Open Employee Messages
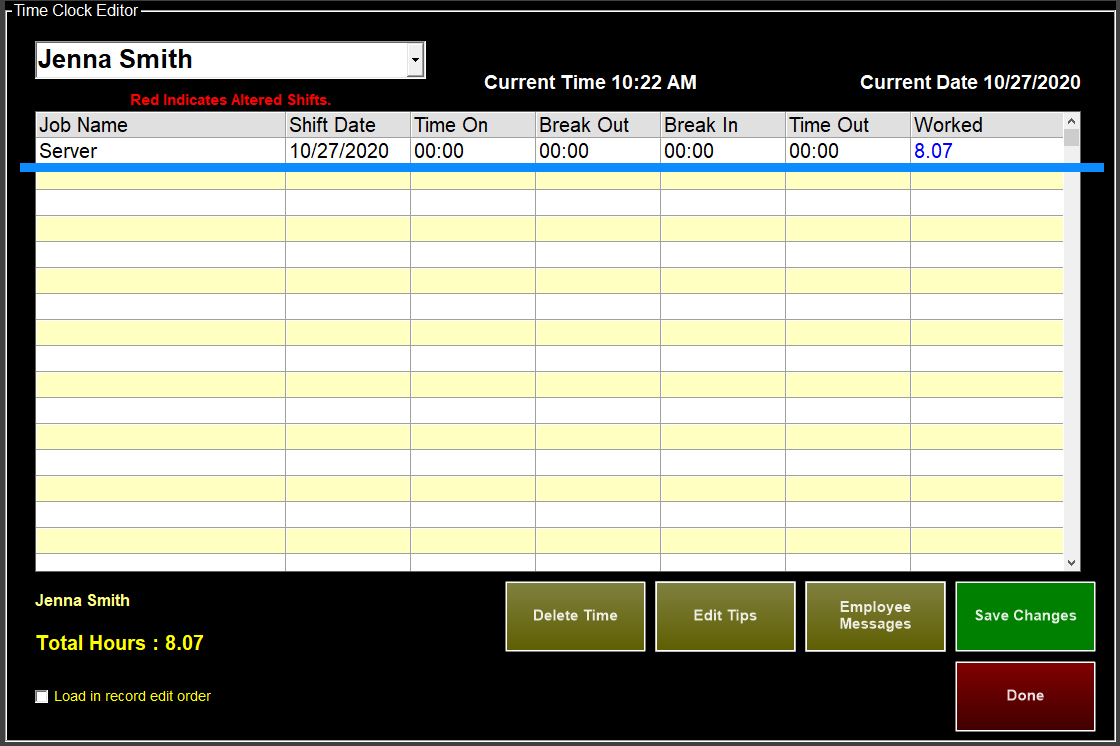 (x=875, y=616)
